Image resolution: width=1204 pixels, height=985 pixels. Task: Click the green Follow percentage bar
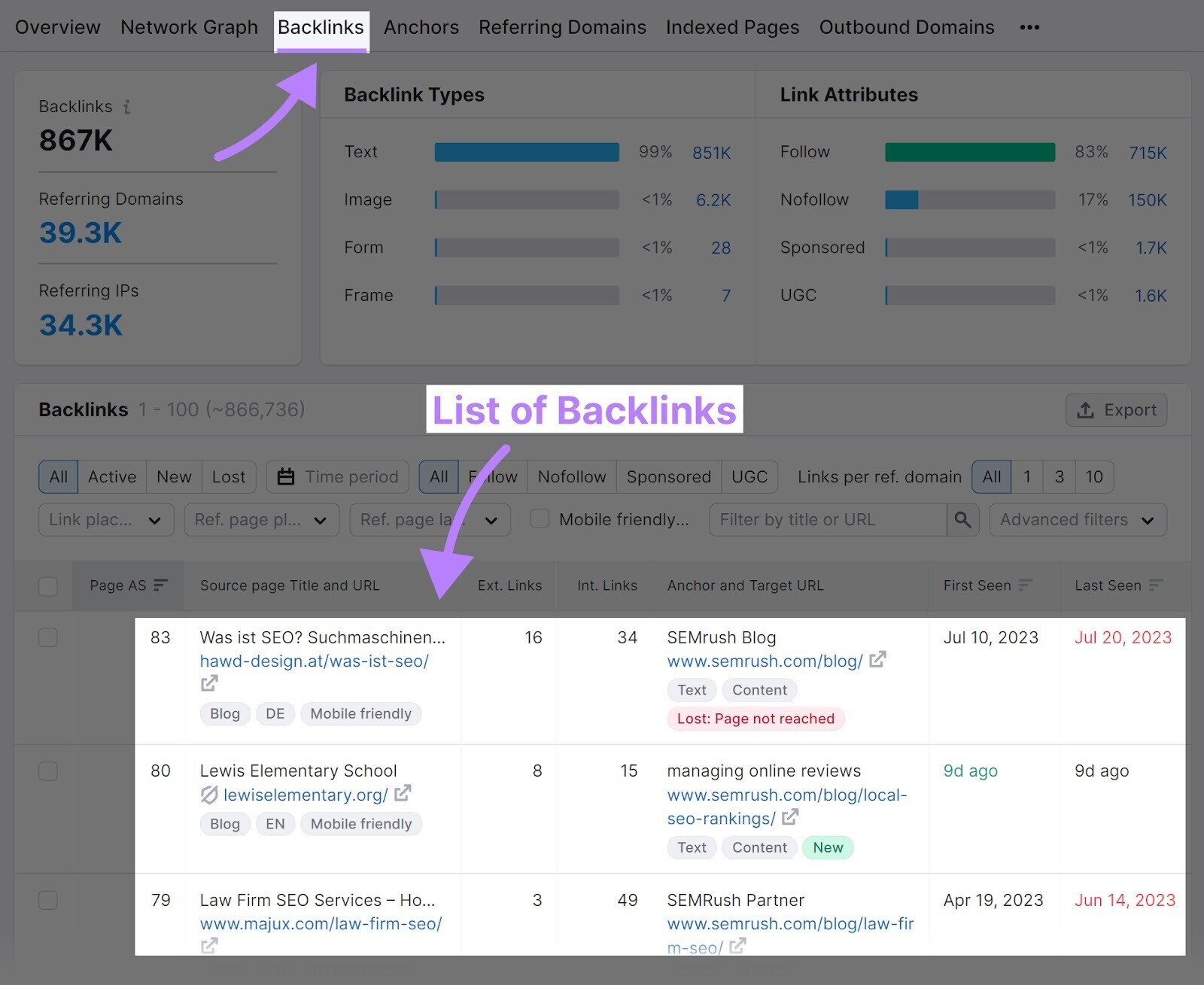[969, 151]
